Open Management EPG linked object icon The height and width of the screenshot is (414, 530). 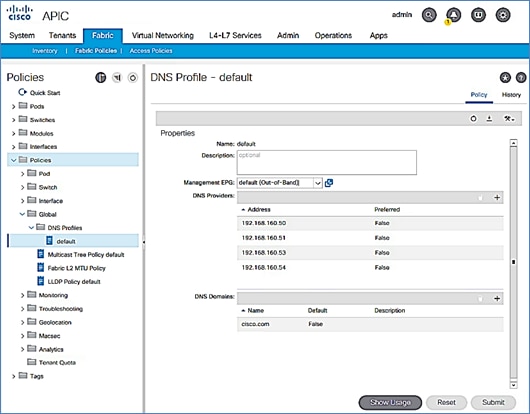(x=329, y=183)
